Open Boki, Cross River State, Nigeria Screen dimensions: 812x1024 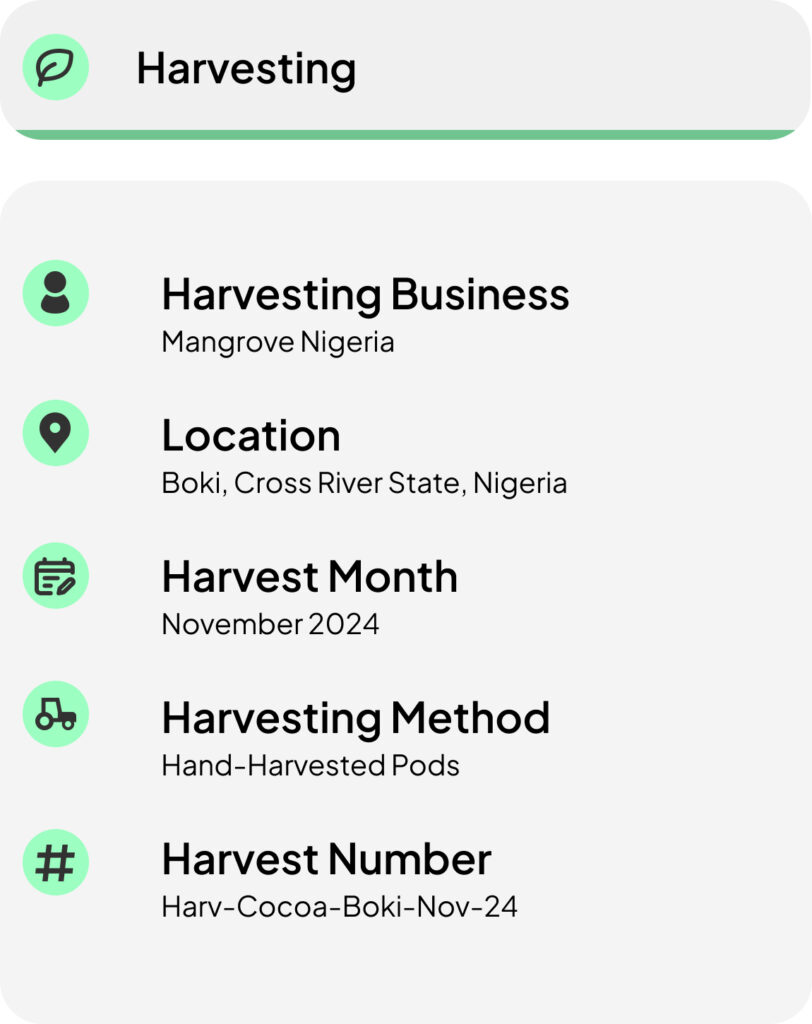[364, 484]
